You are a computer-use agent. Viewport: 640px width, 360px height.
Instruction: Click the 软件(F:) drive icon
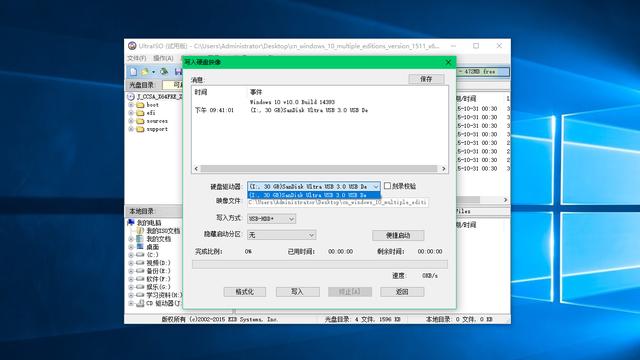point(140,279)
